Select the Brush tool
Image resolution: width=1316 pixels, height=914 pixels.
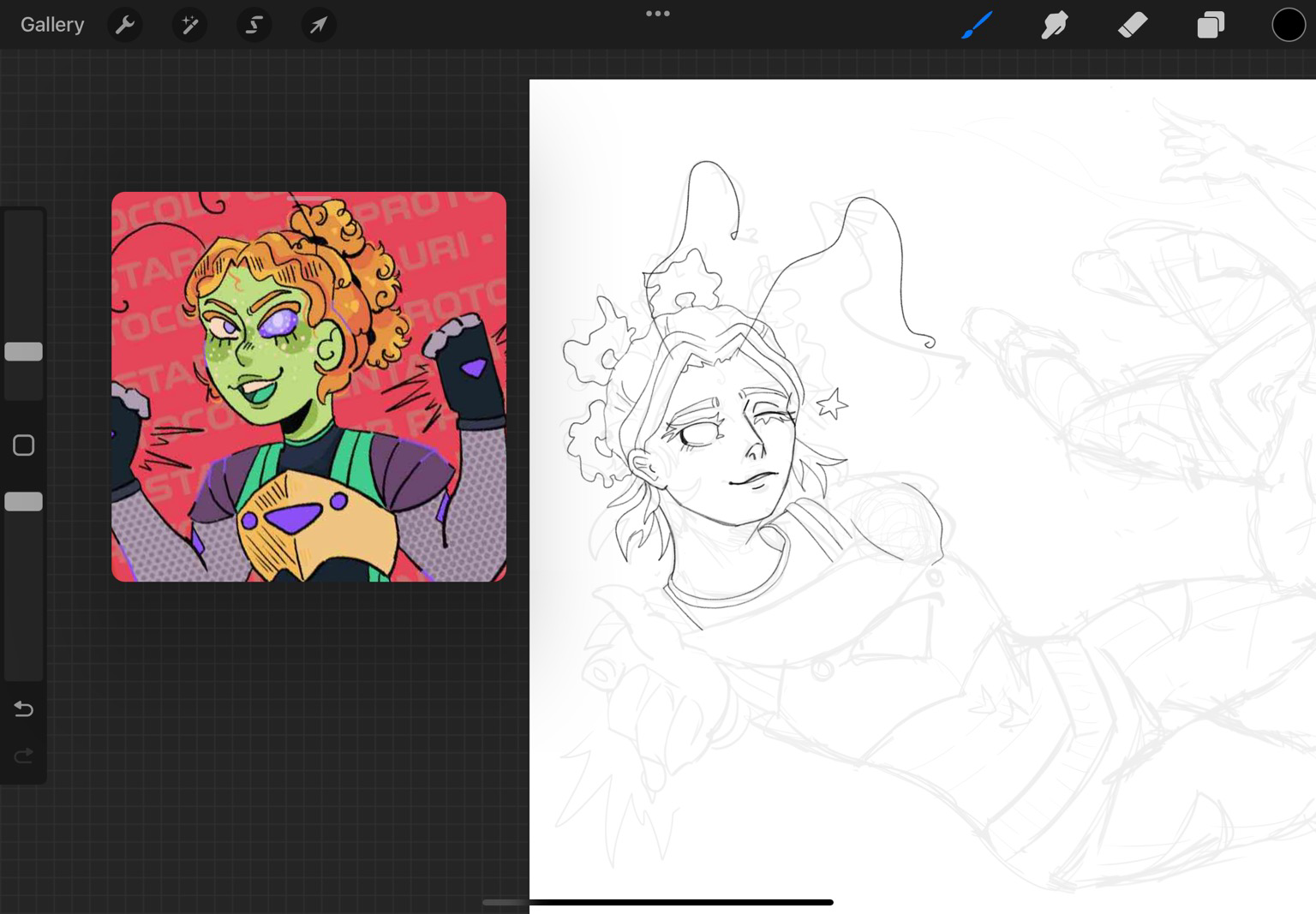(977, 25)
